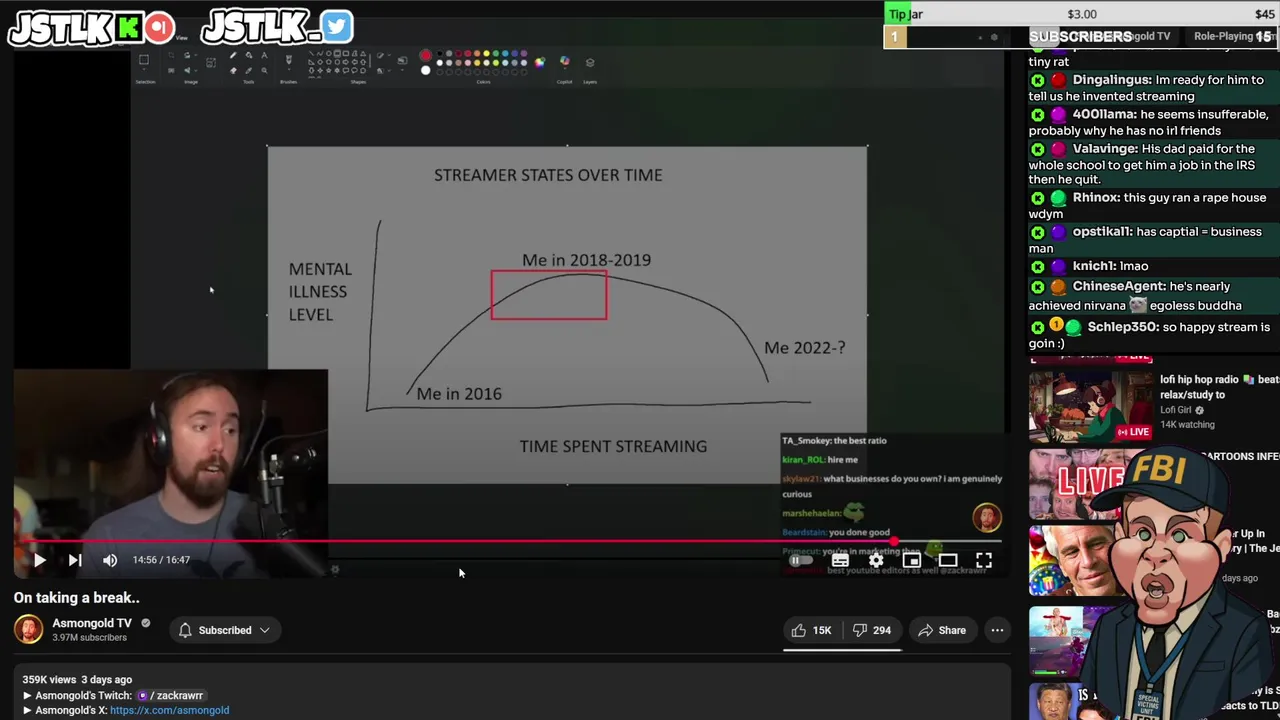Click the Twitter bird icon in overlay
The height and width of the screenshot is (720, 1280).
(x=337, y=26)
